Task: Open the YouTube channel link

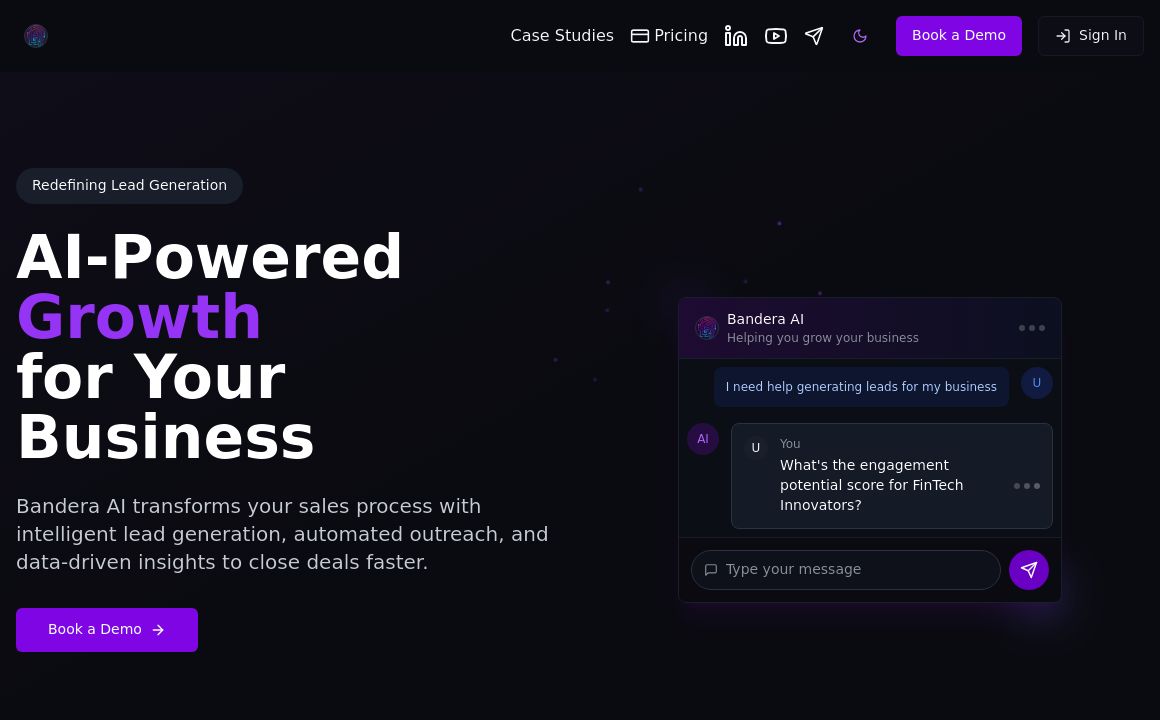Action: tap(776, 36)
